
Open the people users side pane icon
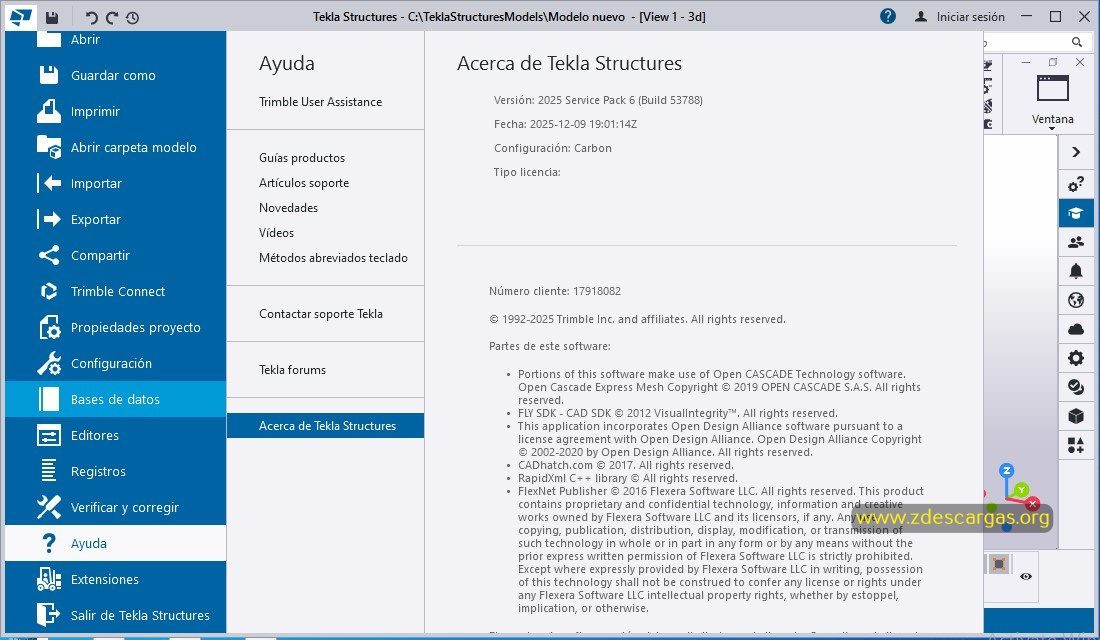tap(1076, 242)
